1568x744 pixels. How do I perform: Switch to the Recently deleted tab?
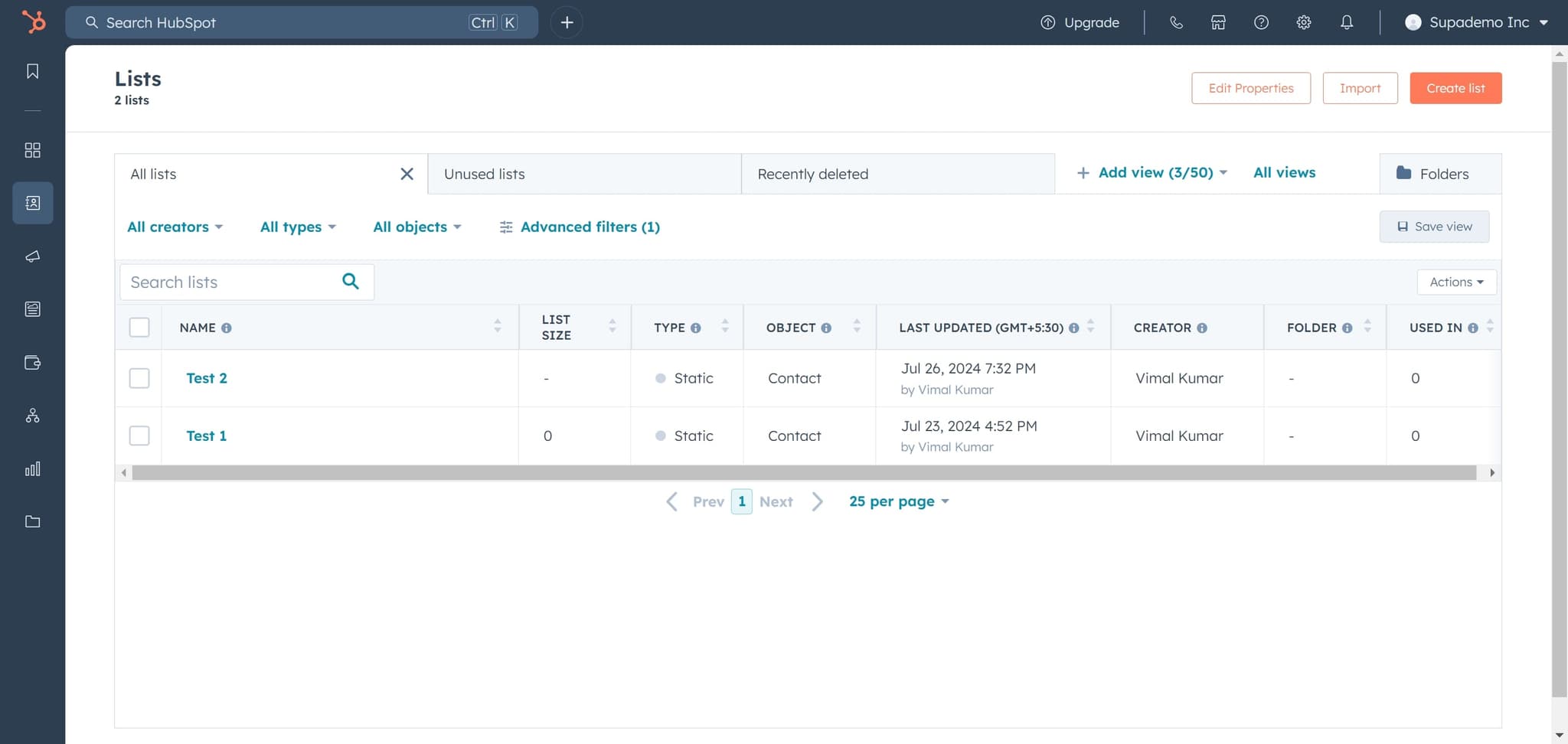tap(897, 174)
